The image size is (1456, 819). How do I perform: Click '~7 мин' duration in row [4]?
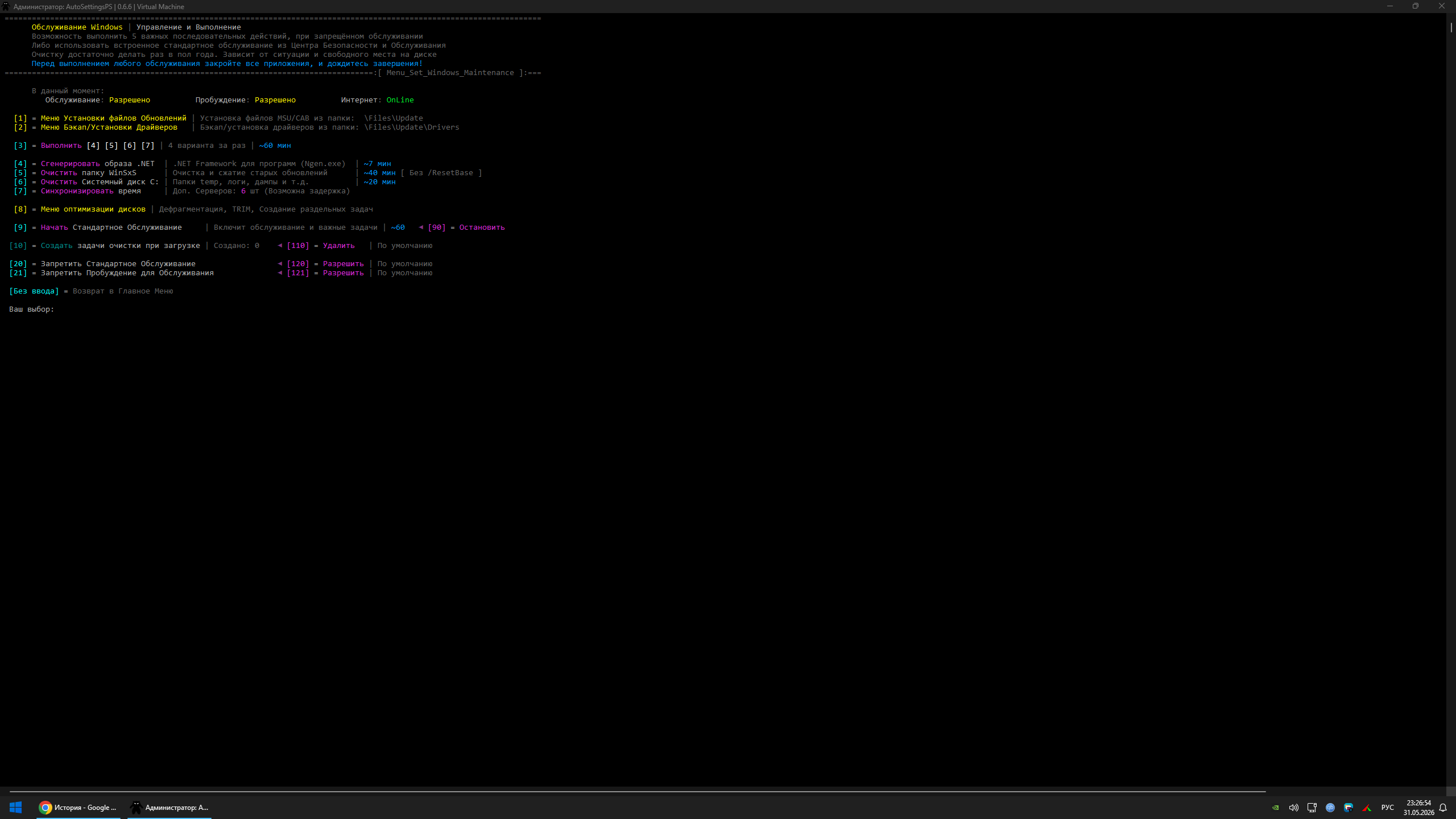pyautogui.click(x=378, y=164)
